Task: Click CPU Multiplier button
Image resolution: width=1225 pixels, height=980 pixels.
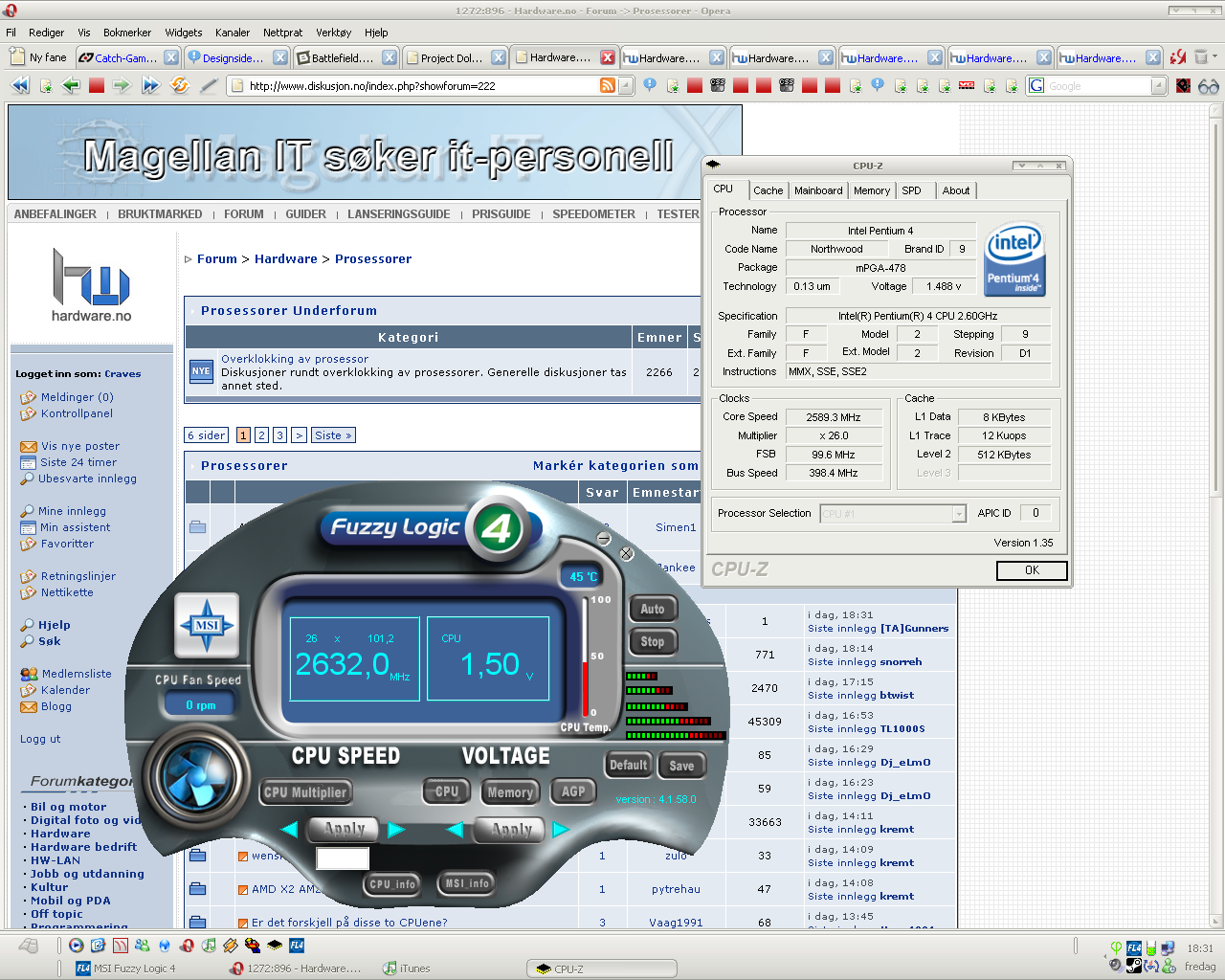Action: tap(305, 792)
